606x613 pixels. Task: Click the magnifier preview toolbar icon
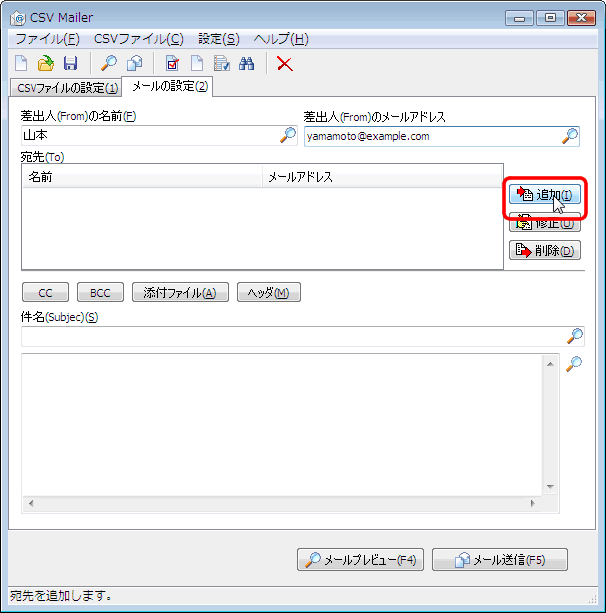109,64
